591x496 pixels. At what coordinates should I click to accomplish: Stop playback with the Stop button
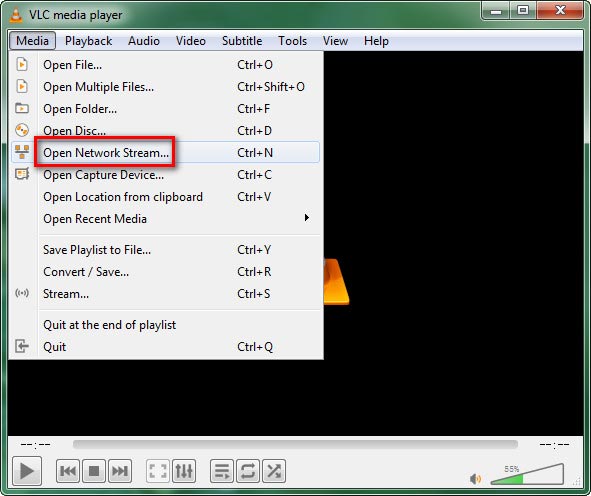point(94,471)
